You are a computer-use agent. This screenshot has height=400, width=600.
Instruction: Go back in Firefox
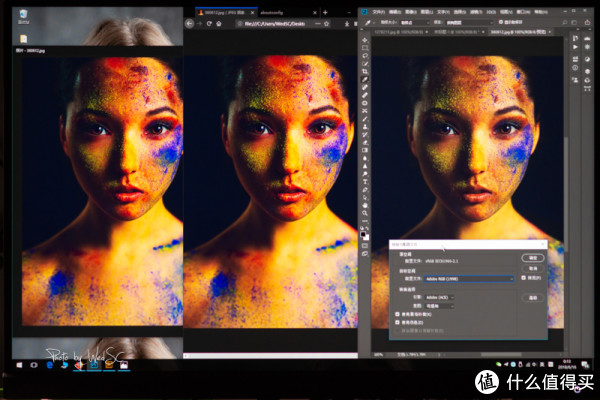[x=189, y=24]
